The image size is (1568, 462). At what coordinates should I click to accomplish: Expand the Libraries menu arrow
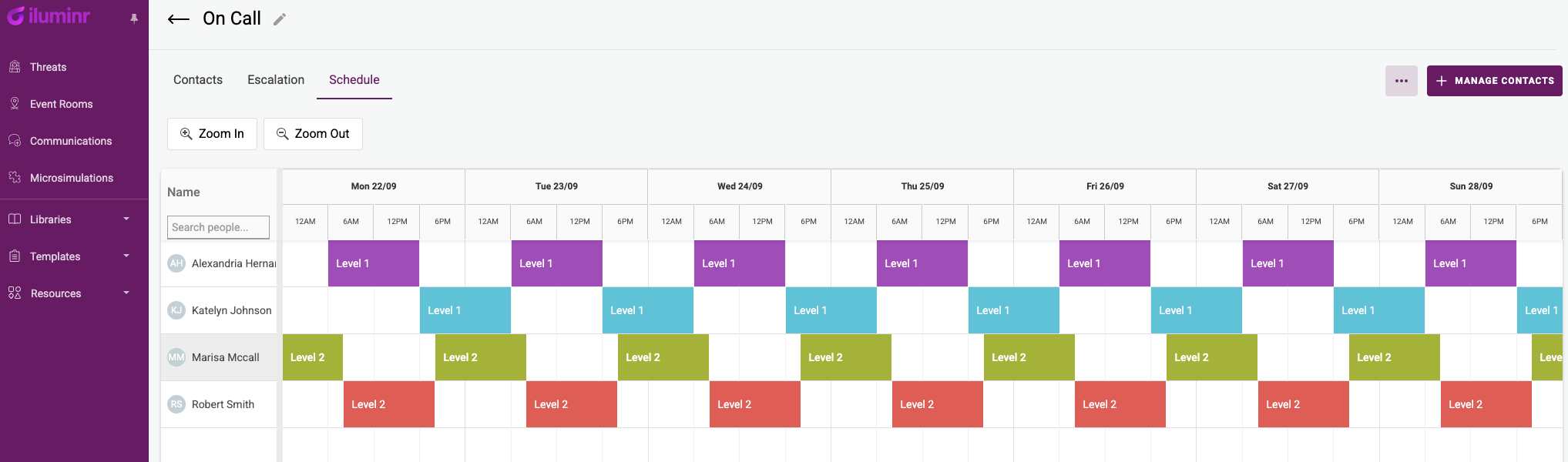(x=126, y=219)
